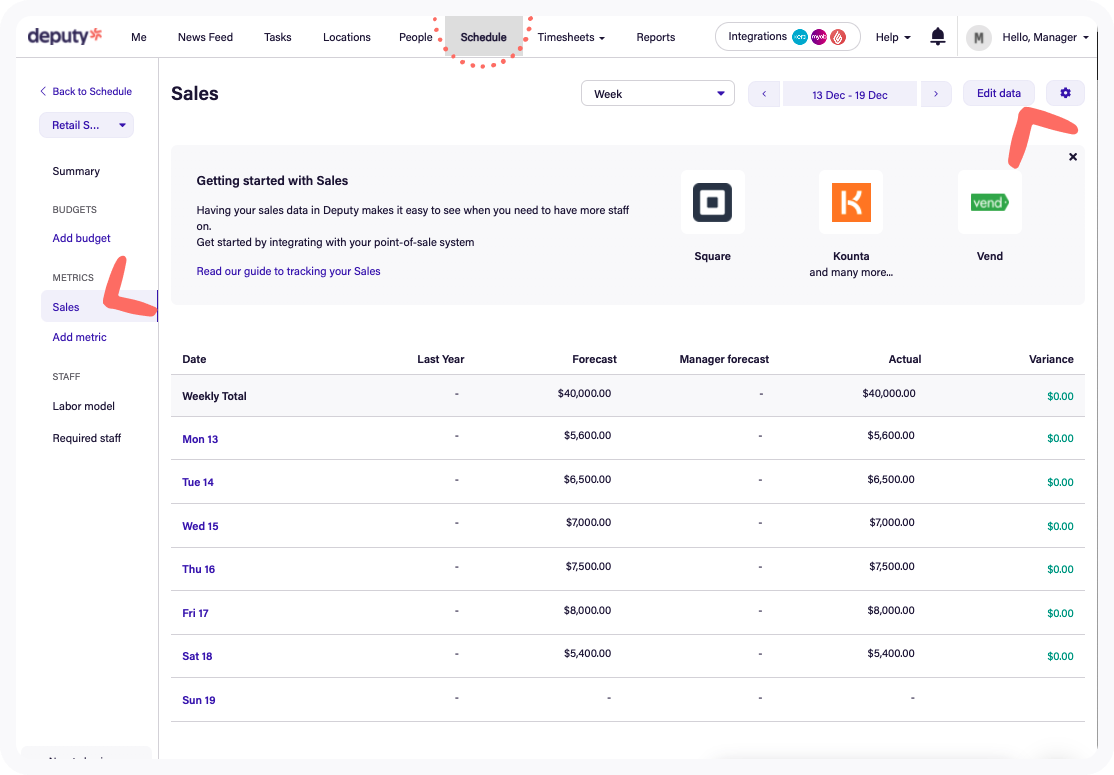Image resolution: width=1114 pixels, height=775 pixels.
Task: Expand the Retail location dropdown
Action: point(86,125)
